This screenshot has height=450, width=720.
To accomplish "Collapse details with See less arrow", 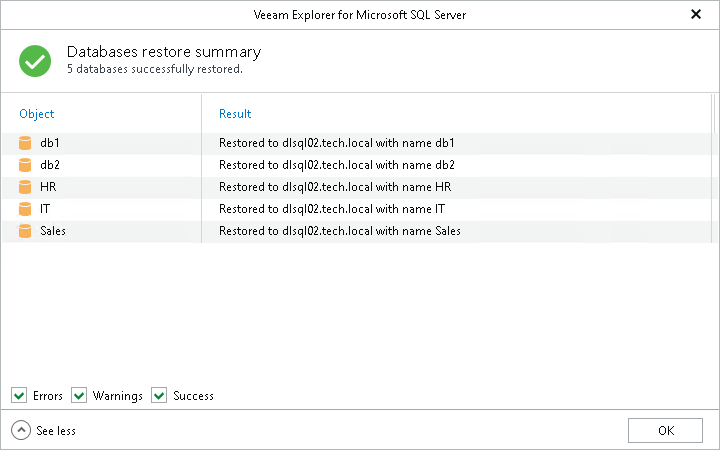I will point(21,430).
